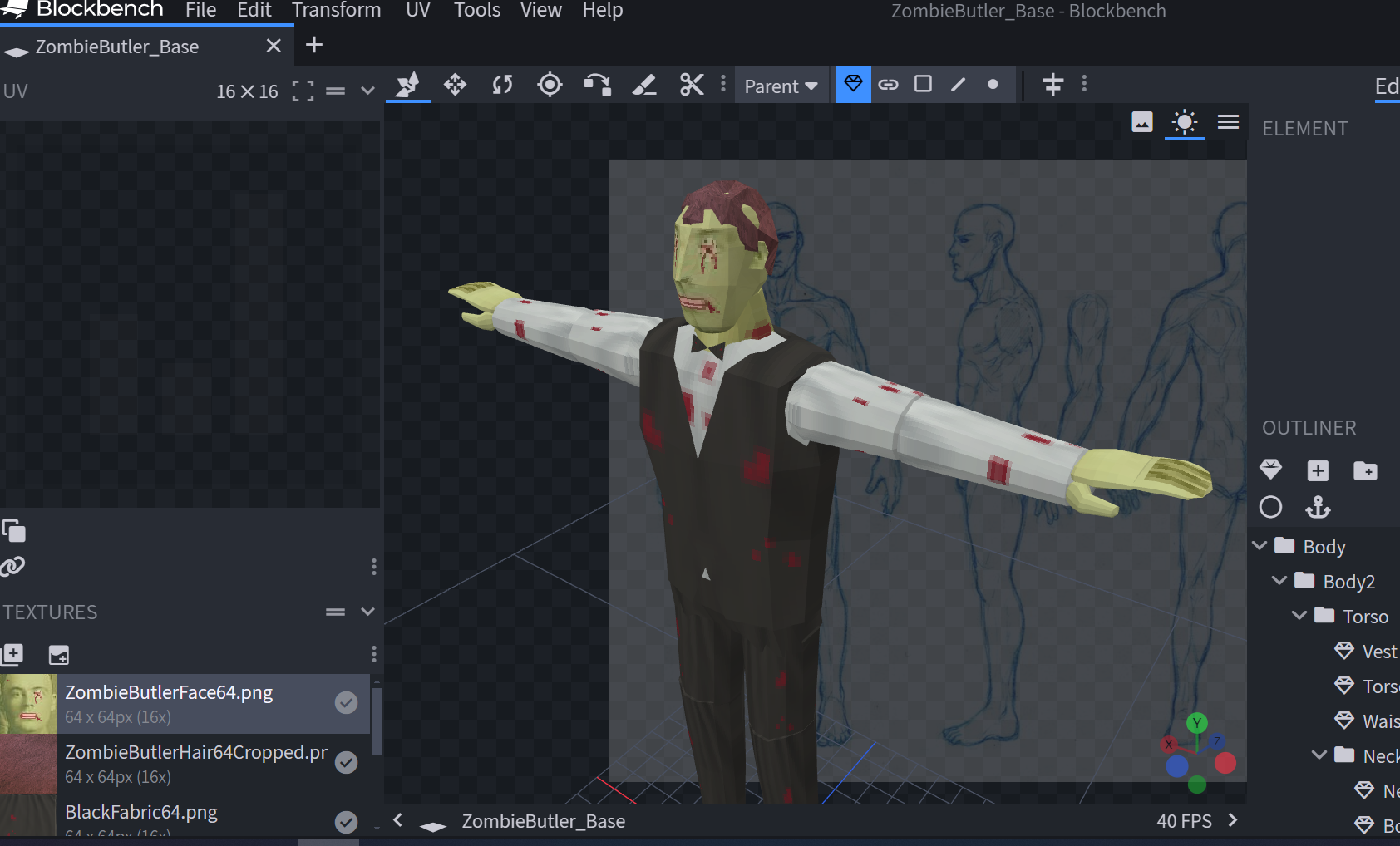The width and height of the screenshot is (1400, 846).
Task: Open the File menu
Action: tap(200, 10)
